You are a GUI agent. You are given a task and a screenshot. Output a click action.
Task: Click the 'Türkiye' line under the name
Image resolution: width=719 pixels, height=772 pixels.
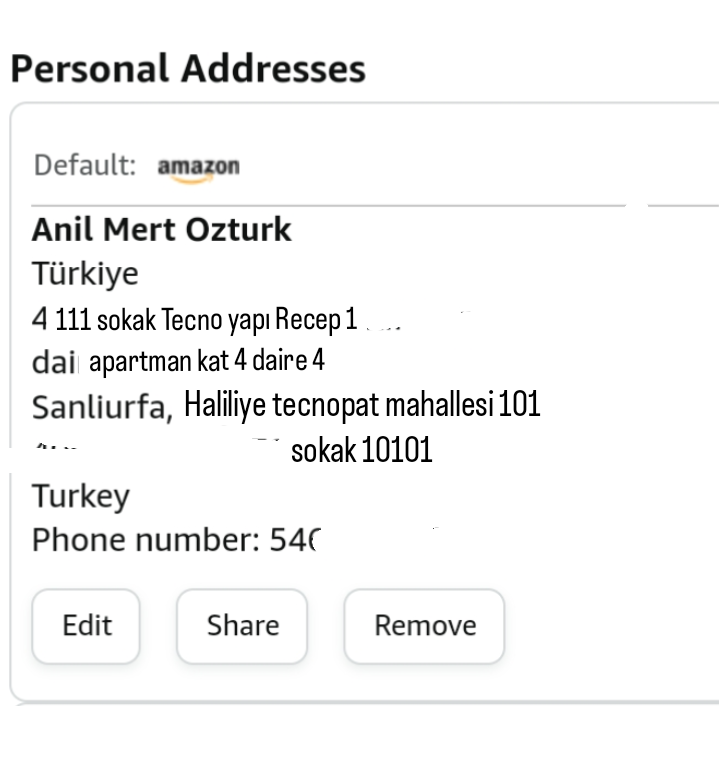(x=85, y=274)
